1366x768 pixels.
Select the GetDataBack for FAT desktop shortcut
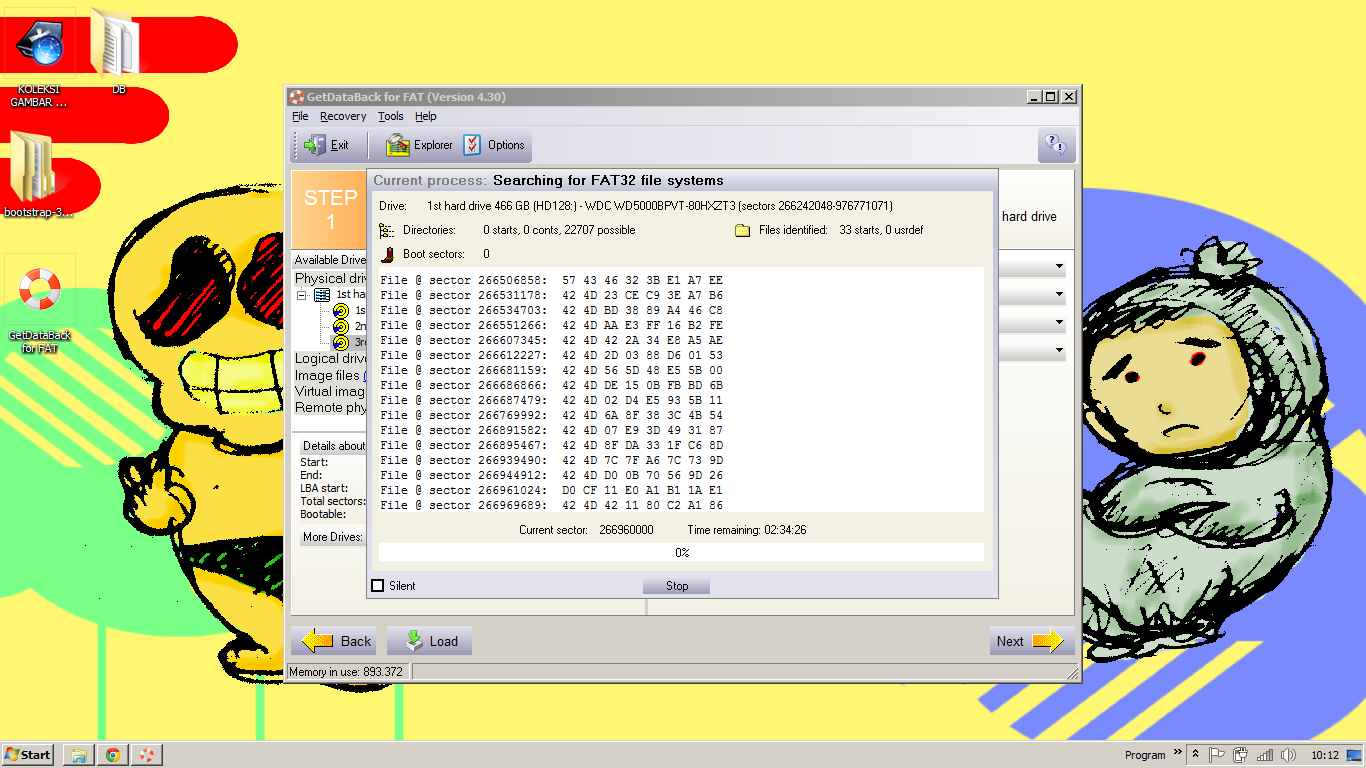coord(40,304)
